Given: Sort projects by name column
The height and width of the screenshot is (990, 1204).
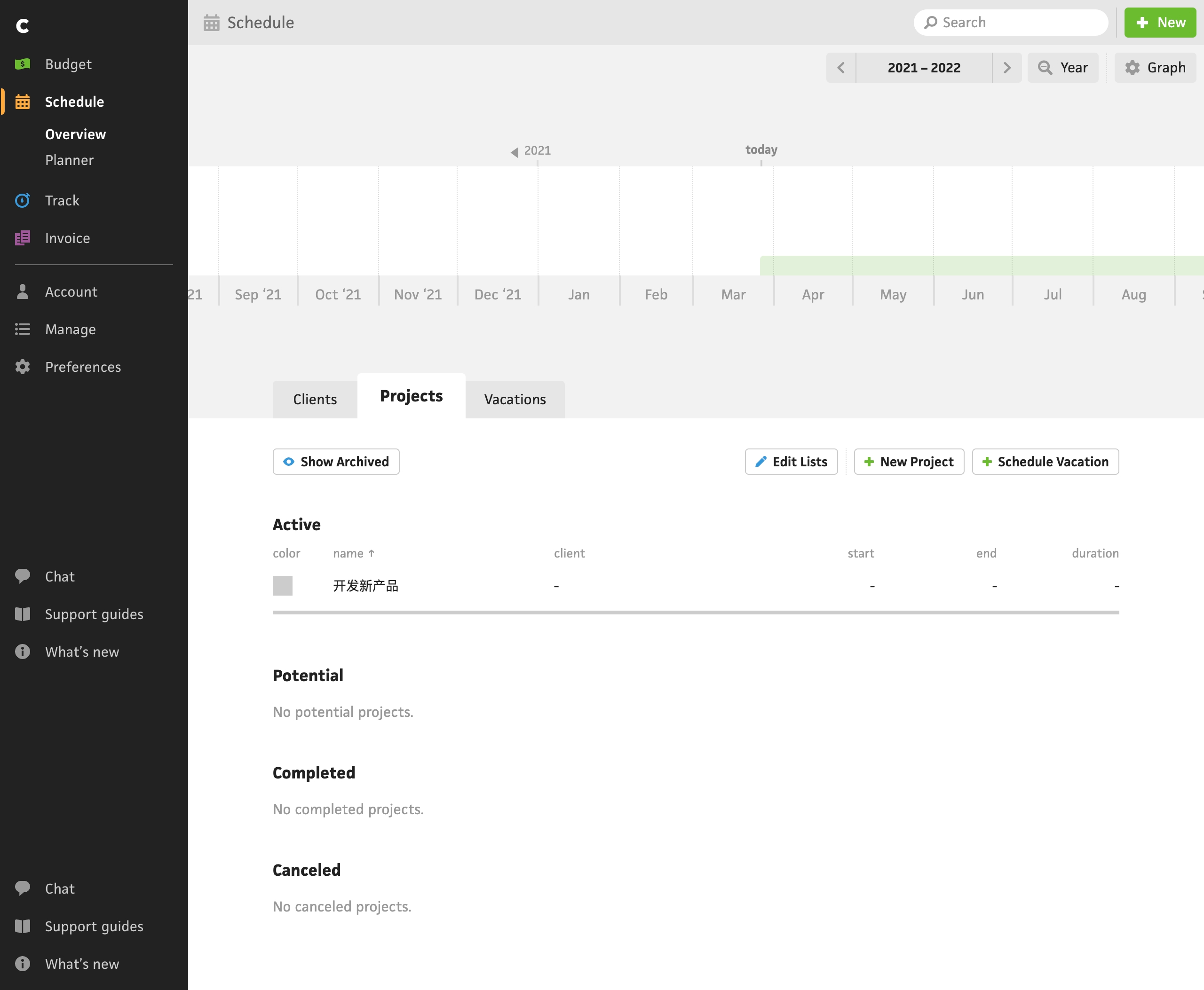Looking at the screenshot, I should point(354,553).
